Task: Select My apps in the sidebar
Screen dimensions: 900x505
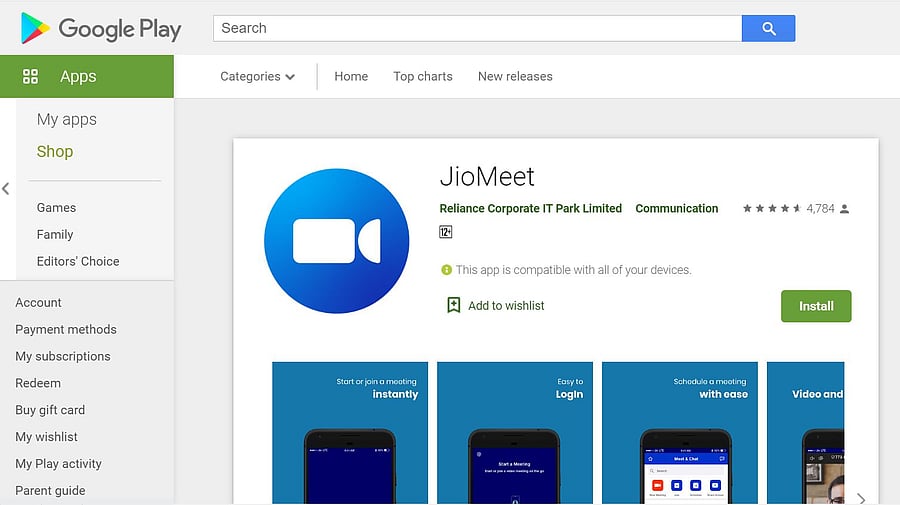Action: pos(67,119)
